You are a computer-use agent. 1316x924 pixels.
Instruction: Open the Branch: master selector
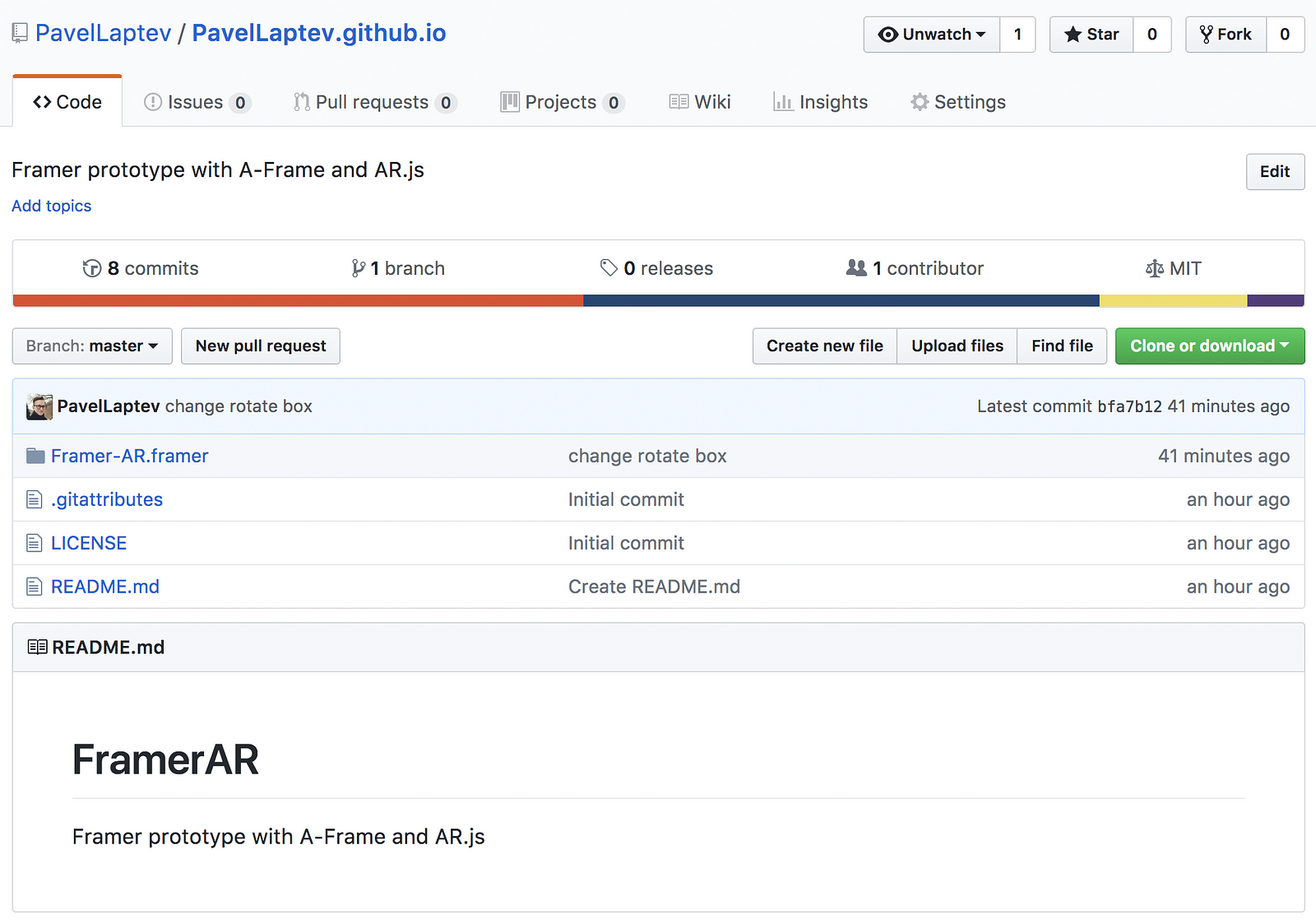coord(92,346)
